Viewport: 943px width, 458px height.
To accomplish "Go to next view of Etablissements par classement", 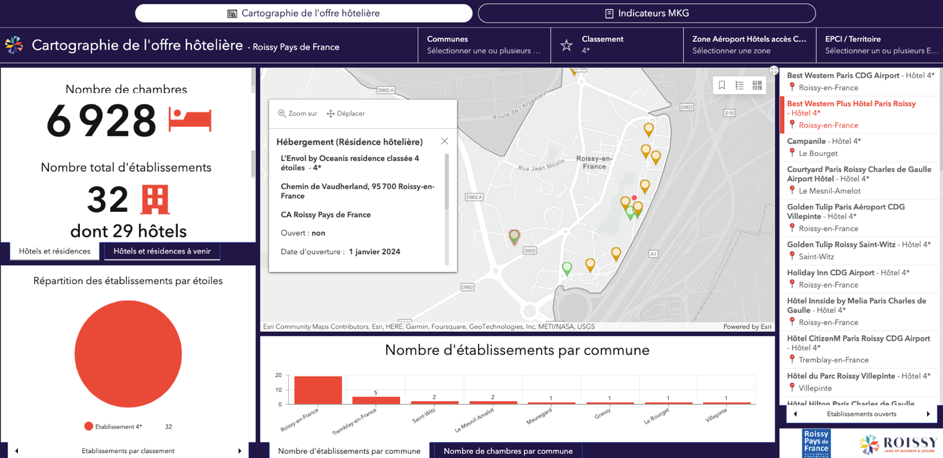I will [x=240, y=450].
